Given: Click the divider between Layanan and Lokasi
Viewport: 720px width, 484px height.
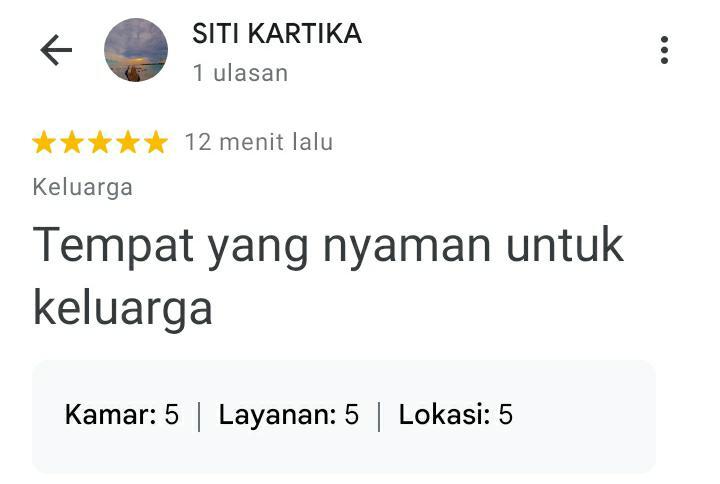Looking at the screenshot, I should 379,416.
